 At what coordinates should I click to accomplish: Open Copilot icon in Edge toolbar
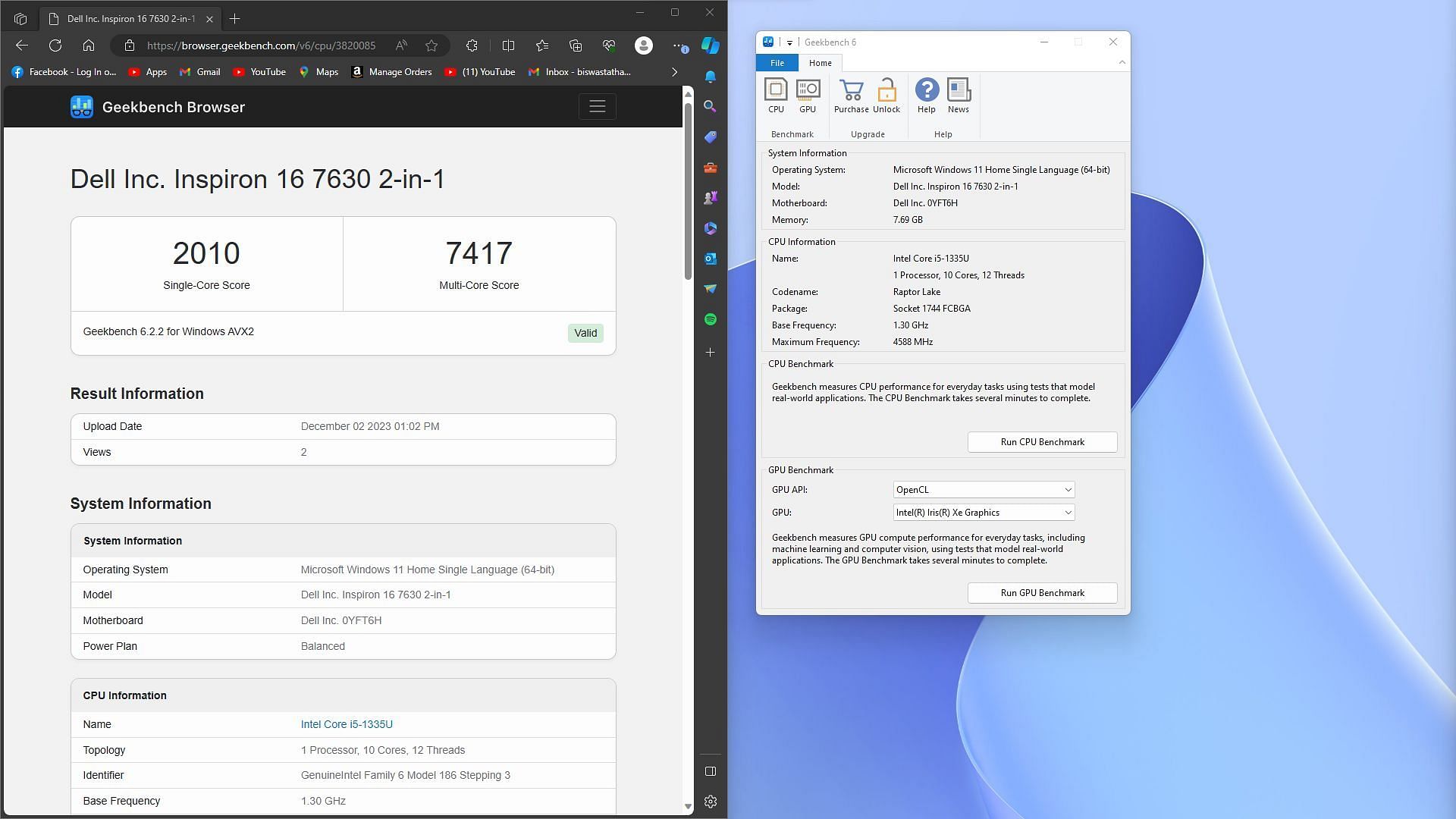click(x=710, y=45)
